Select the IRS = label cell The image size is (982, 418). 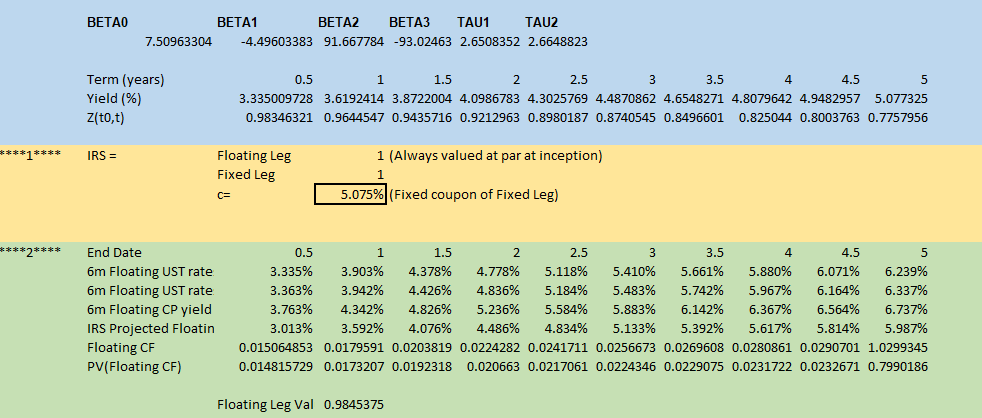pyautogui.click(x=103, y=156)
